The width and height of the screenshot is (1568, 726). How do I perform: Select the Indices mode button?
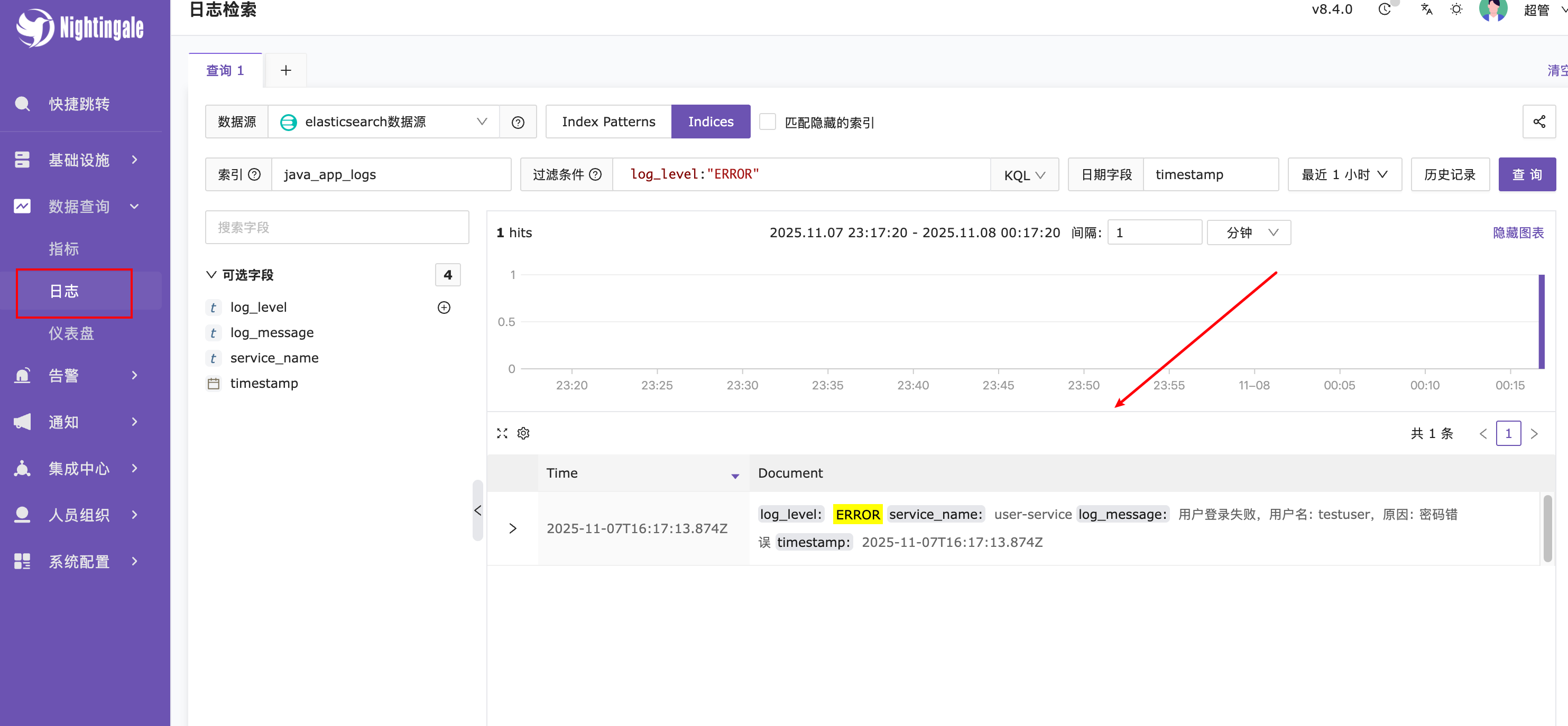[x=710, y=122]
